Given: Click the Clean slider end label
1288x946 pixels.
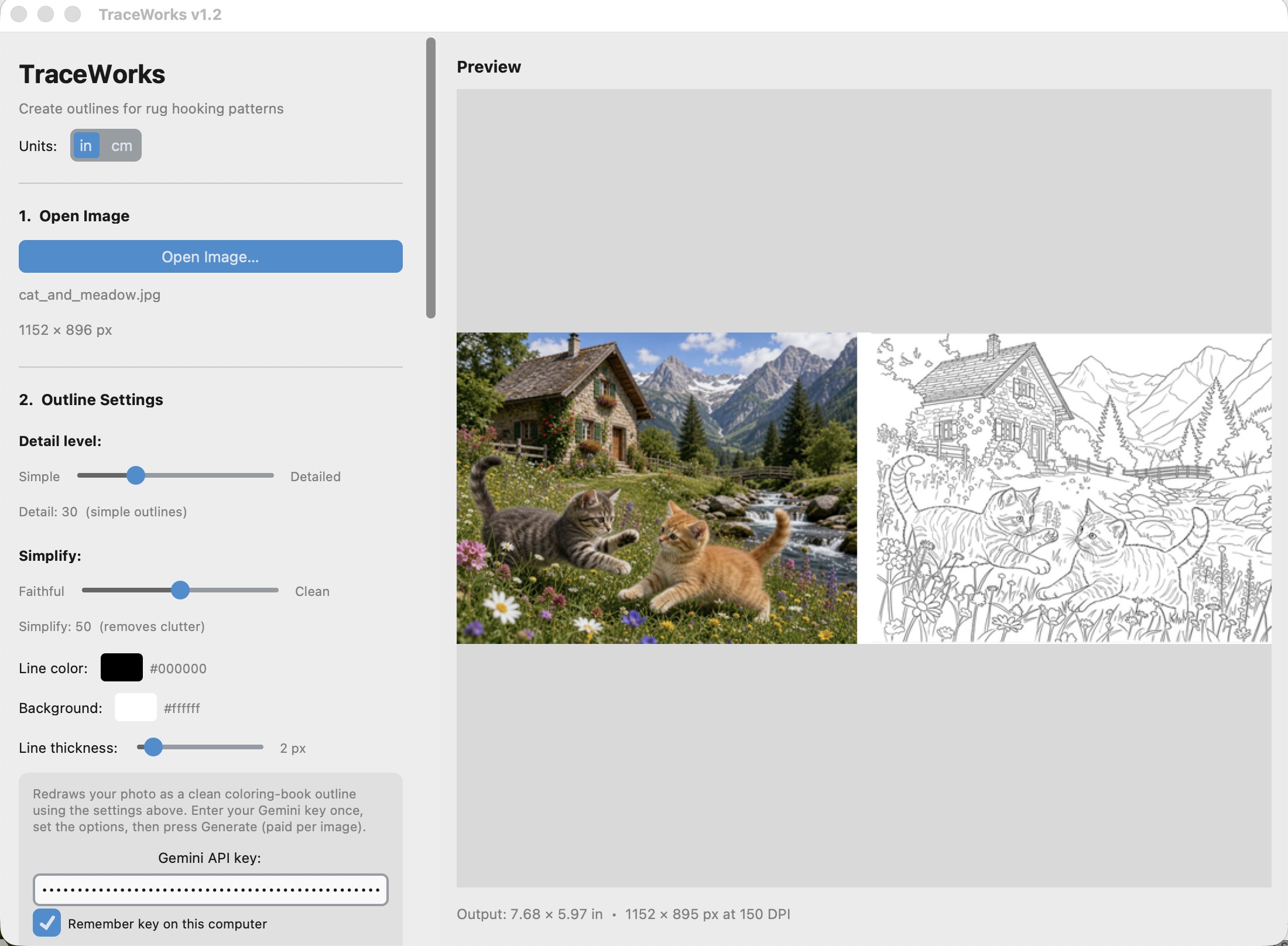Looking at the screenshot, I should (312, 591).
